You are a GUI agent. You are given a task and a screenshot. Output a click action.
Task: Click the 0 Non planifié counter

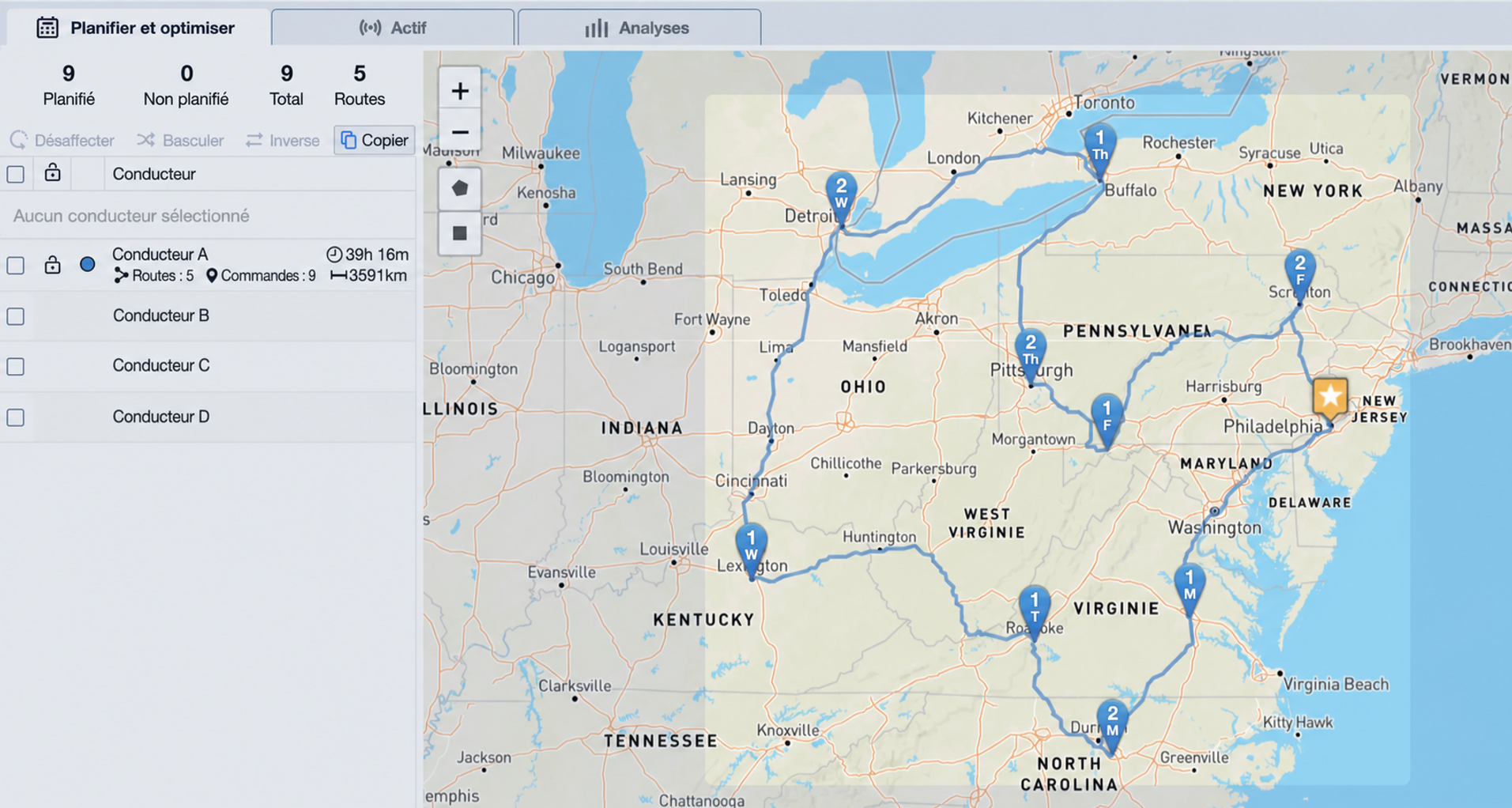tap(186, 85)
